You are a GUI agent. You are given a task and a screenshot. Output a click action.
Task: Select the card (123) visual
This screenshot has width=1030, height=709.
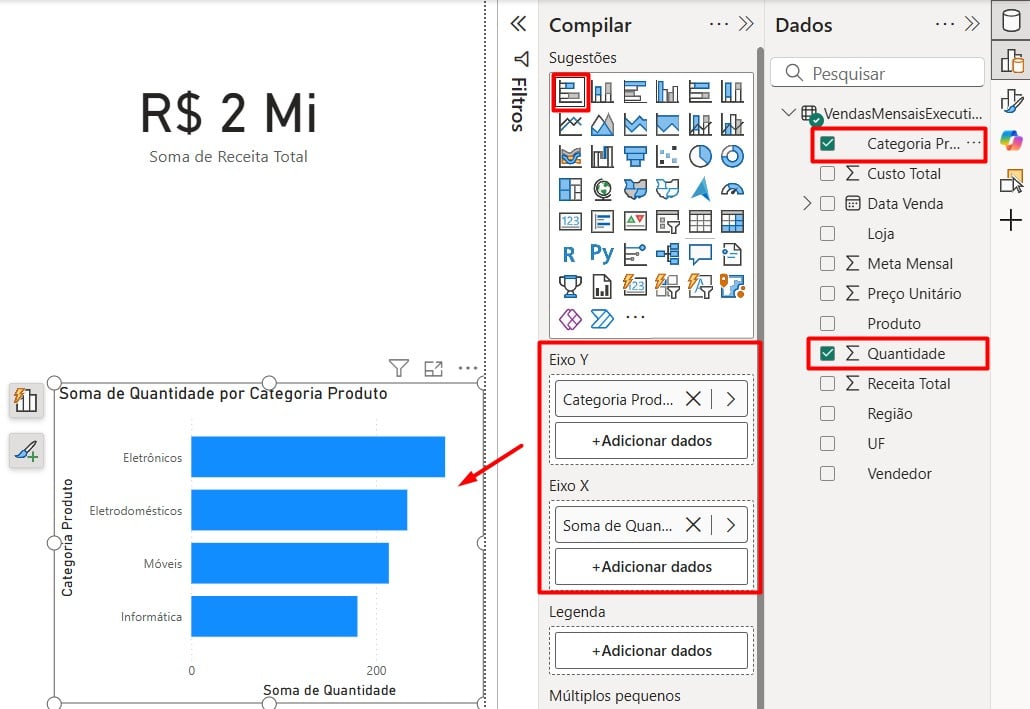(570, 221)
